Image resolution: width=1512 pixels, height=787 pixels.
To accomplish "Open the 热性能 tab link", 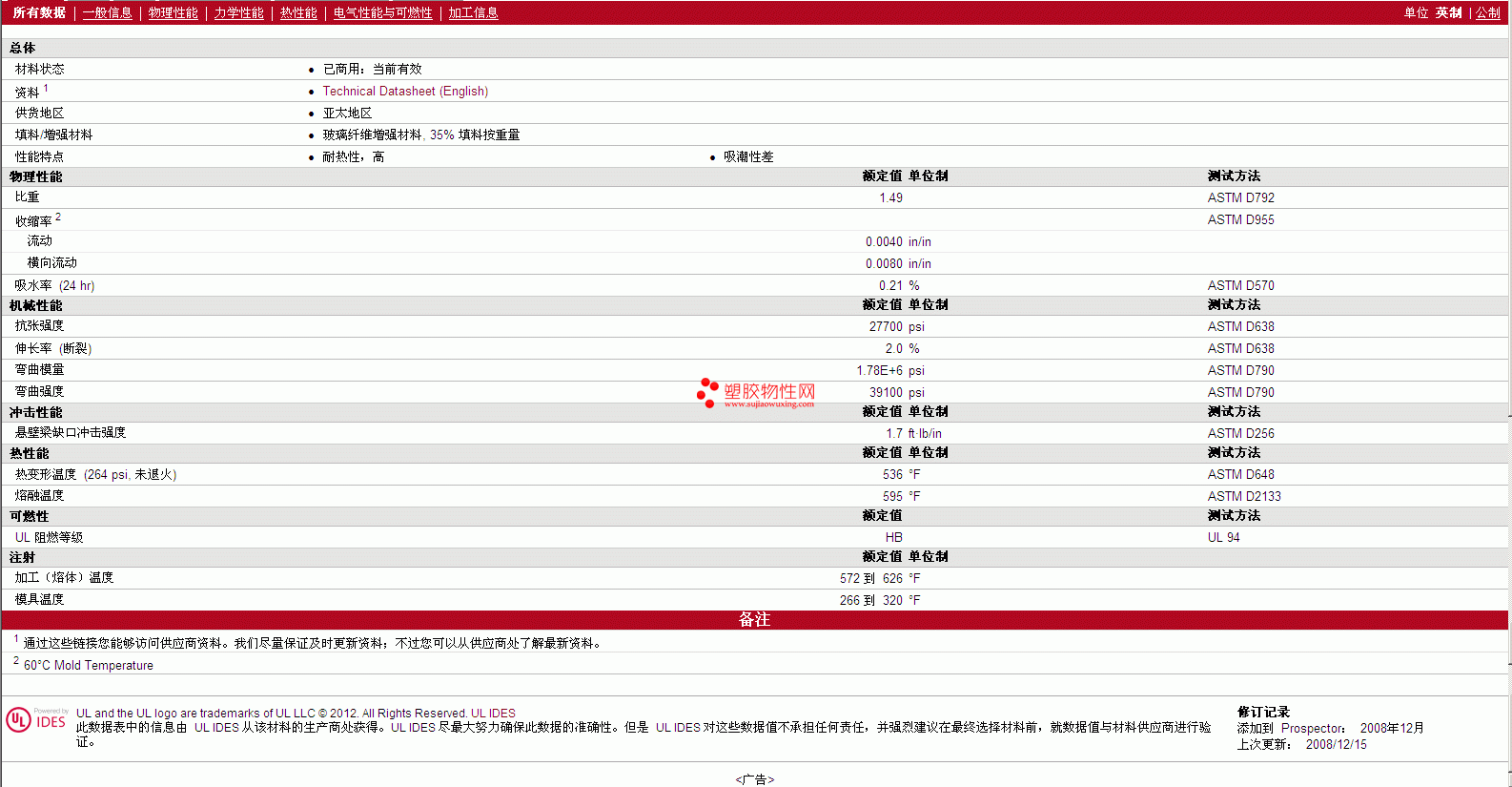I will click(x=298, y=13).
